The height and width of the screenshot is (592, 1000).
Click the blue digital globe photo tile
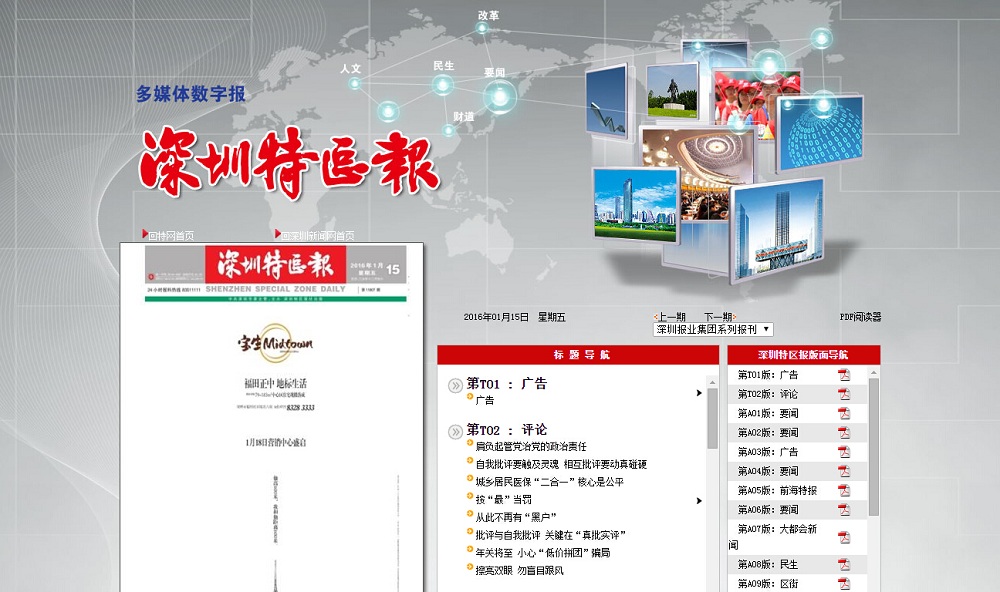pyautogui.click(x=822, y=134)
